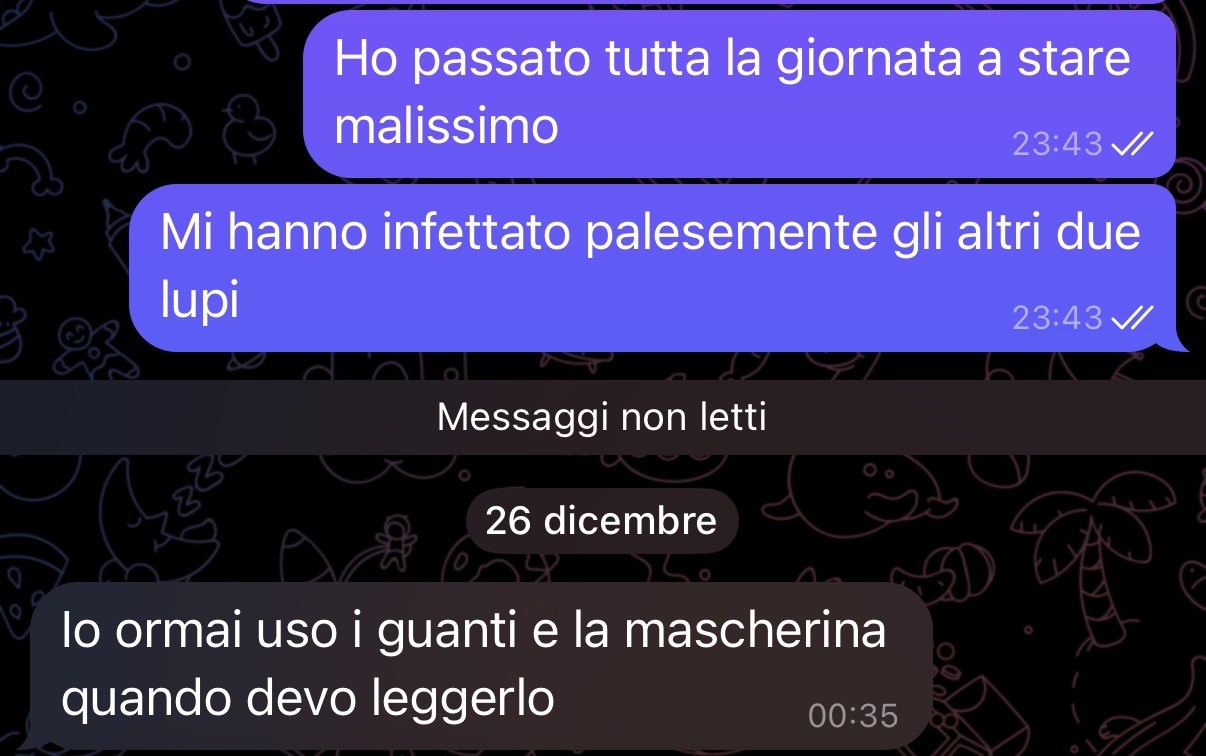
Task: Tap the double-check icon on the "lupi" message
Action: click(x=1132, y=318)
